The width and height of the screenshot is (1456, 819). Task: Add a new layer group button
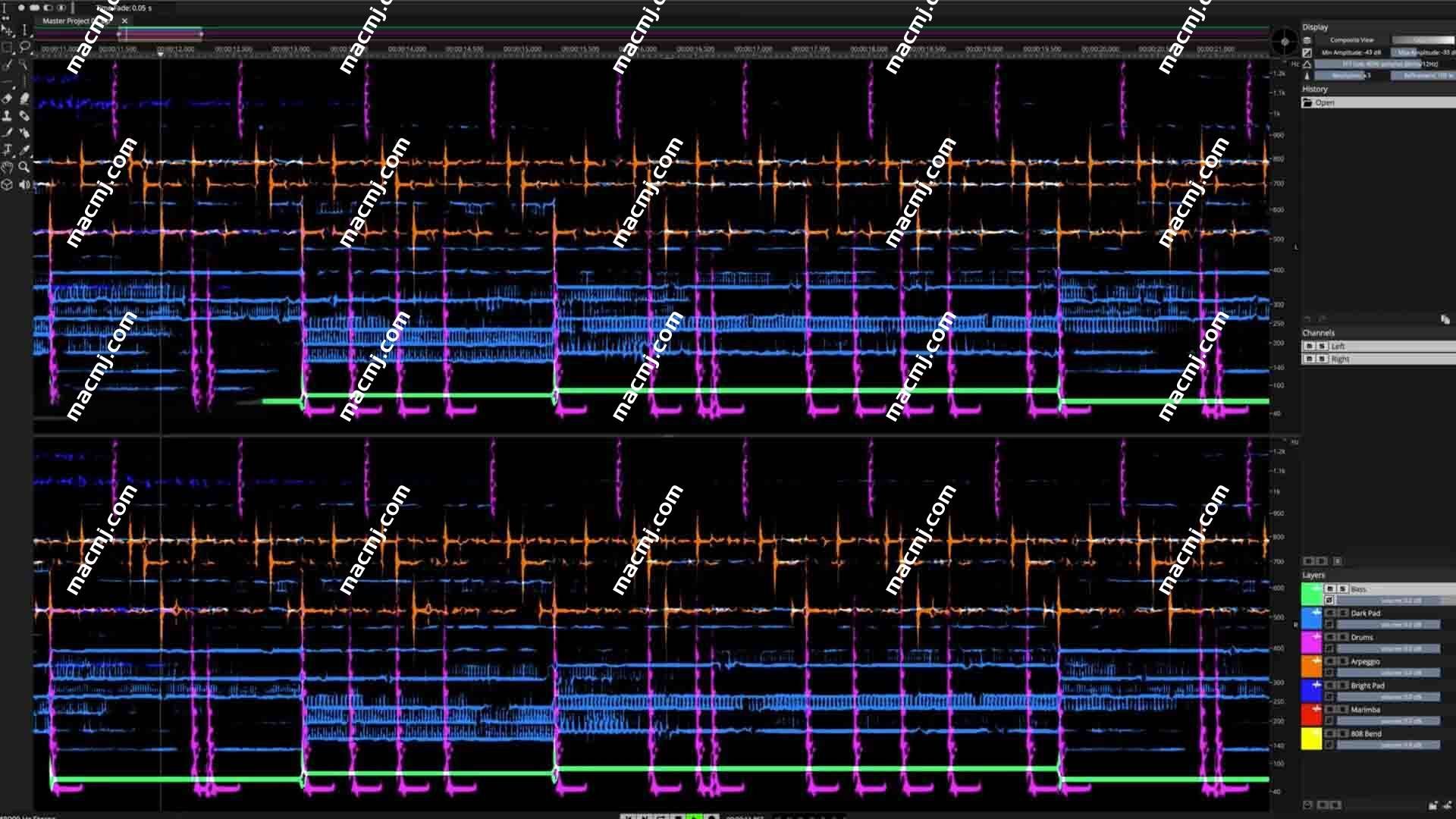pos(1433,805)
